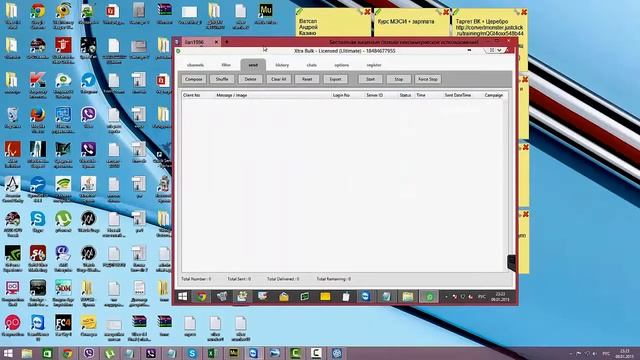Click Excel icon on host taskbar
640x360 pixels.
tap(212, 353)
